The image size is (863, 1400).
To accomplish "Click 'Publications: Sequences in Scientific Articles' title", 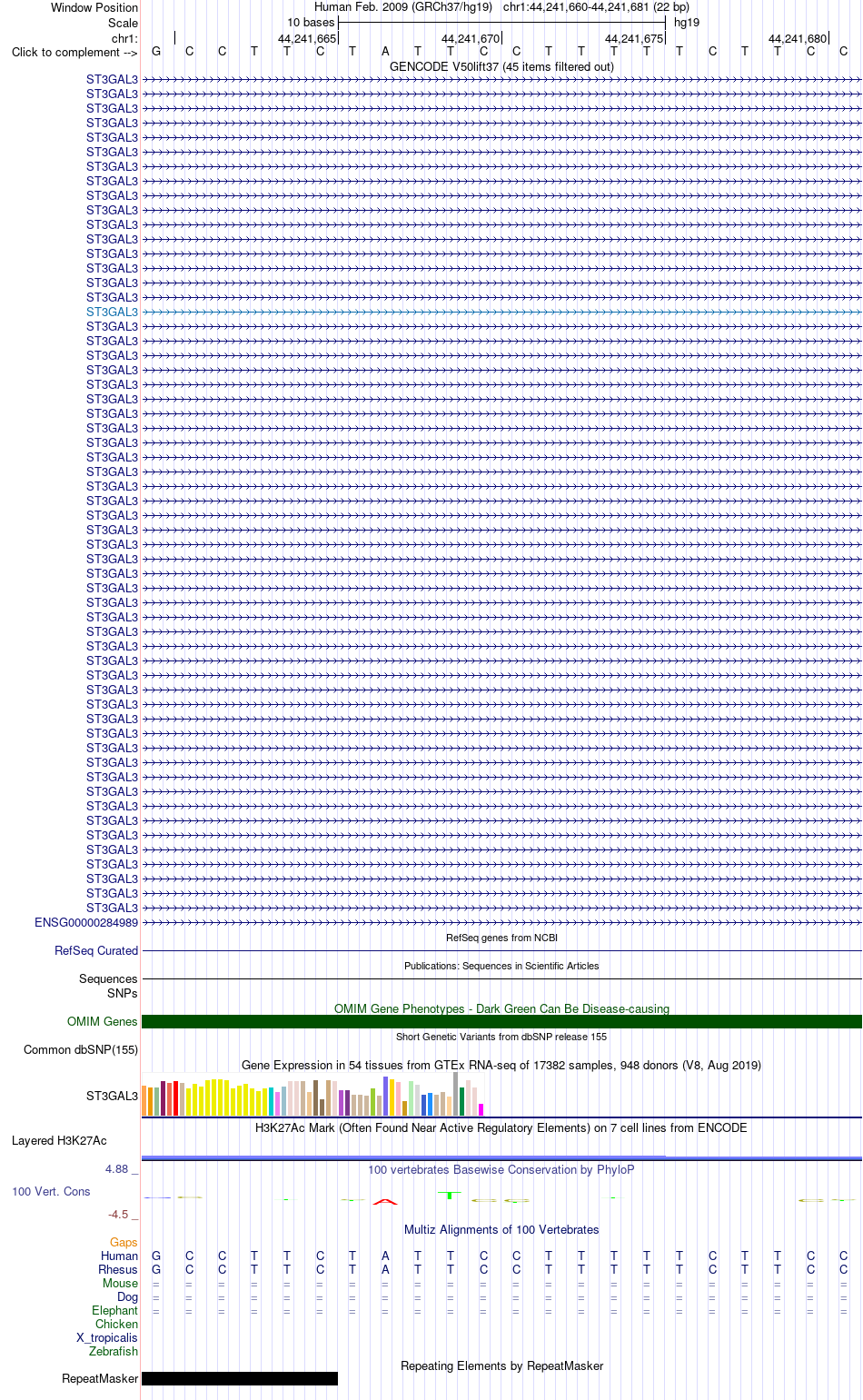I will (x=501, y=966).
